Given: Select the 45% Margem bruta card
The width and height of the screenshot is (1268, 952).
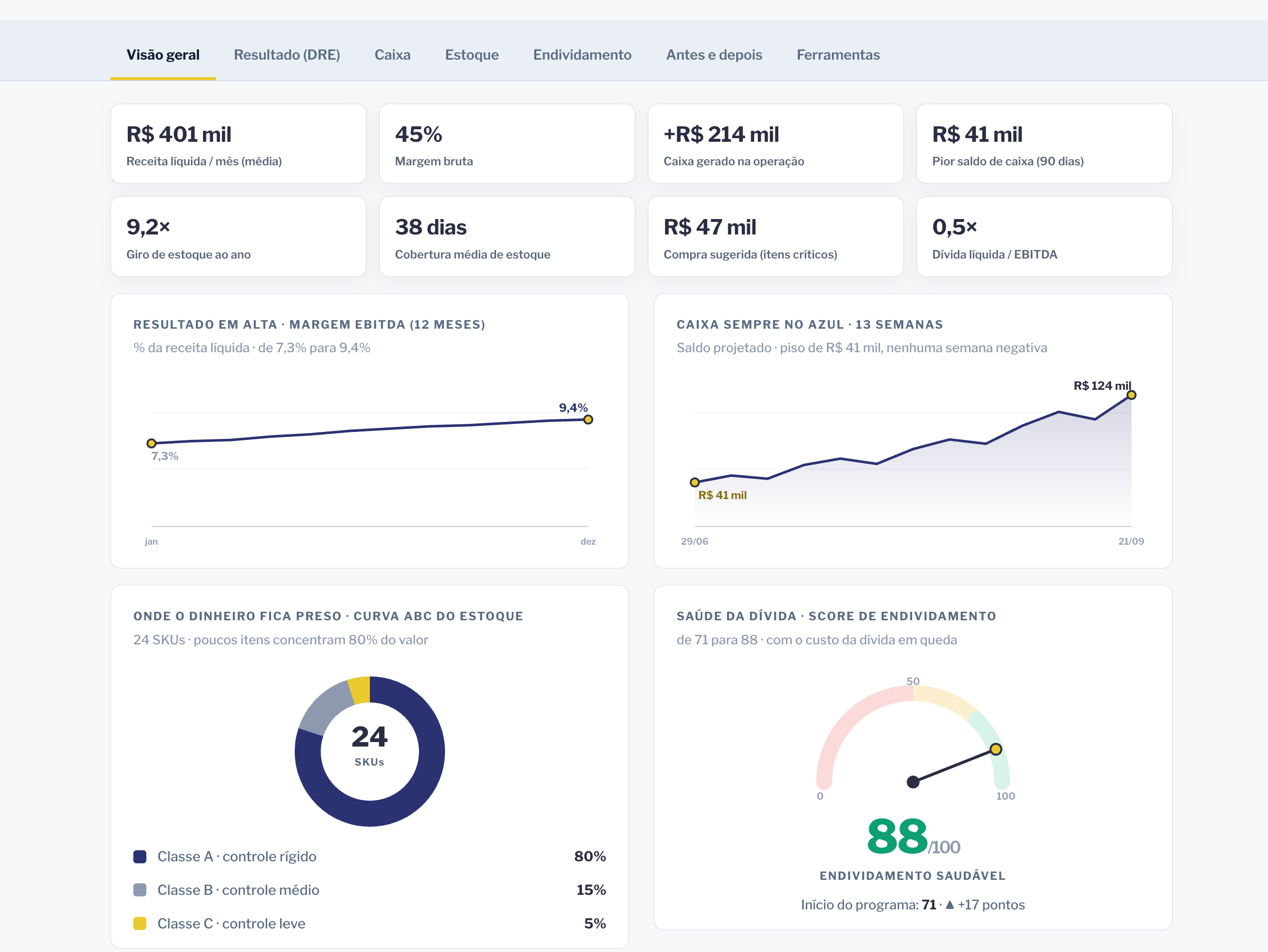Looking at the screenshot, I should [507, 144].
